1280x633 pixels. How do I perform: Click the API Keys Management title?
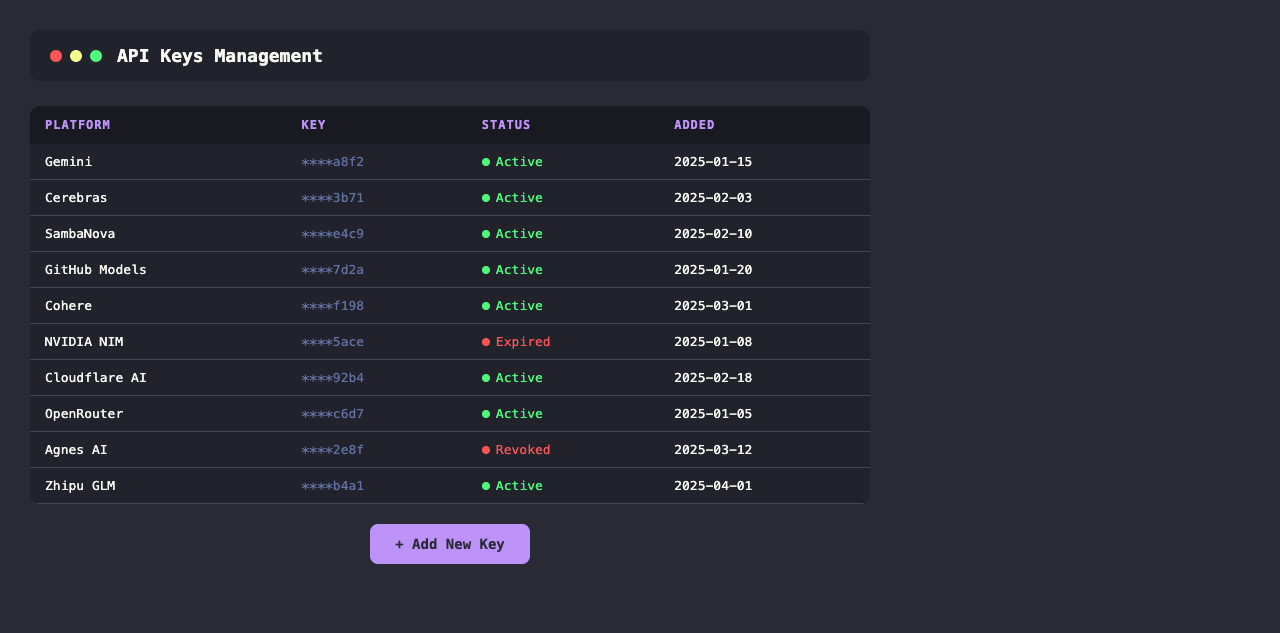point(220,56)
